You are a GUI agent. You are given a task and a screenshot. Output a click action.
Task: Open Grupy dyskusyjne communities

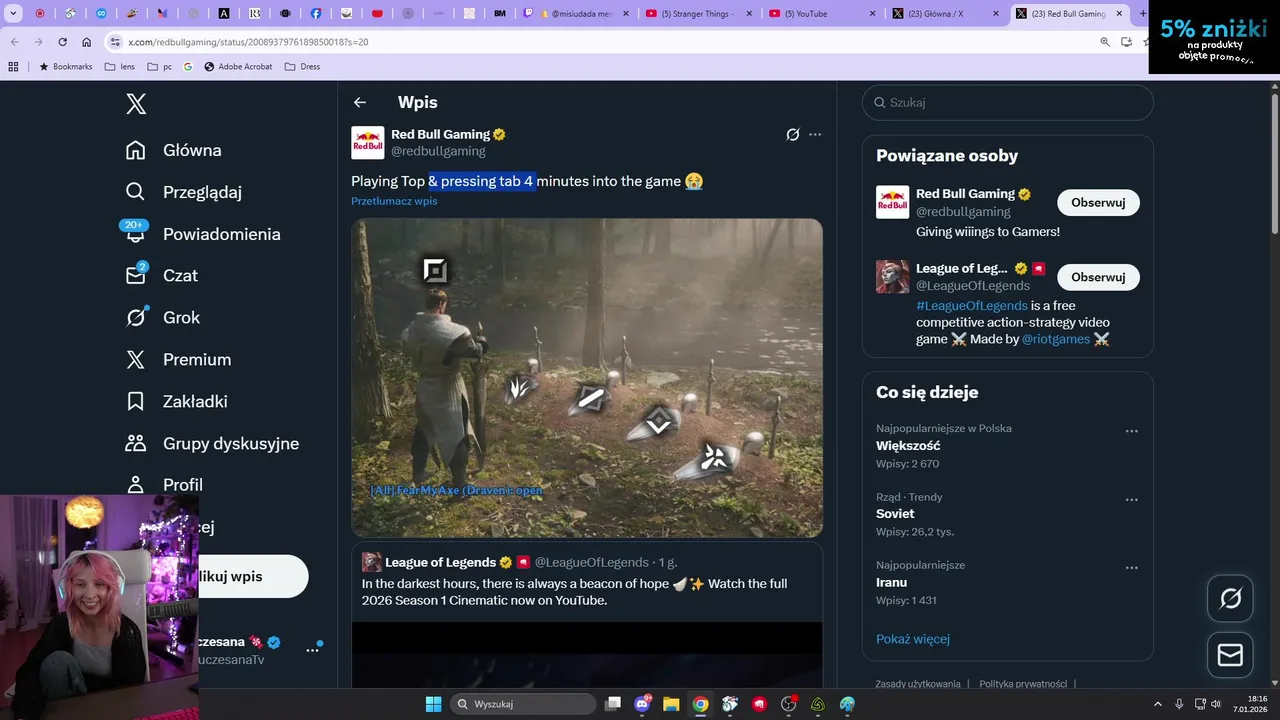[x=212, y=444]
